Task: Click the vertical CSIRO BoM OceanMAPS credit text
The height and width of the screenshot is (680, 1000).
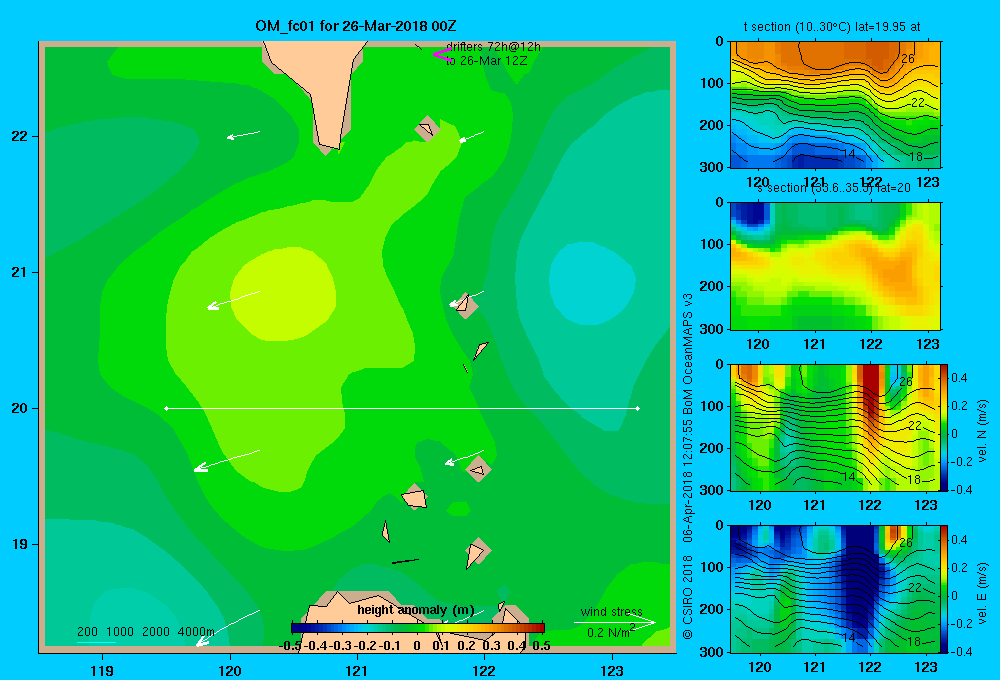Action: (688, 466)
